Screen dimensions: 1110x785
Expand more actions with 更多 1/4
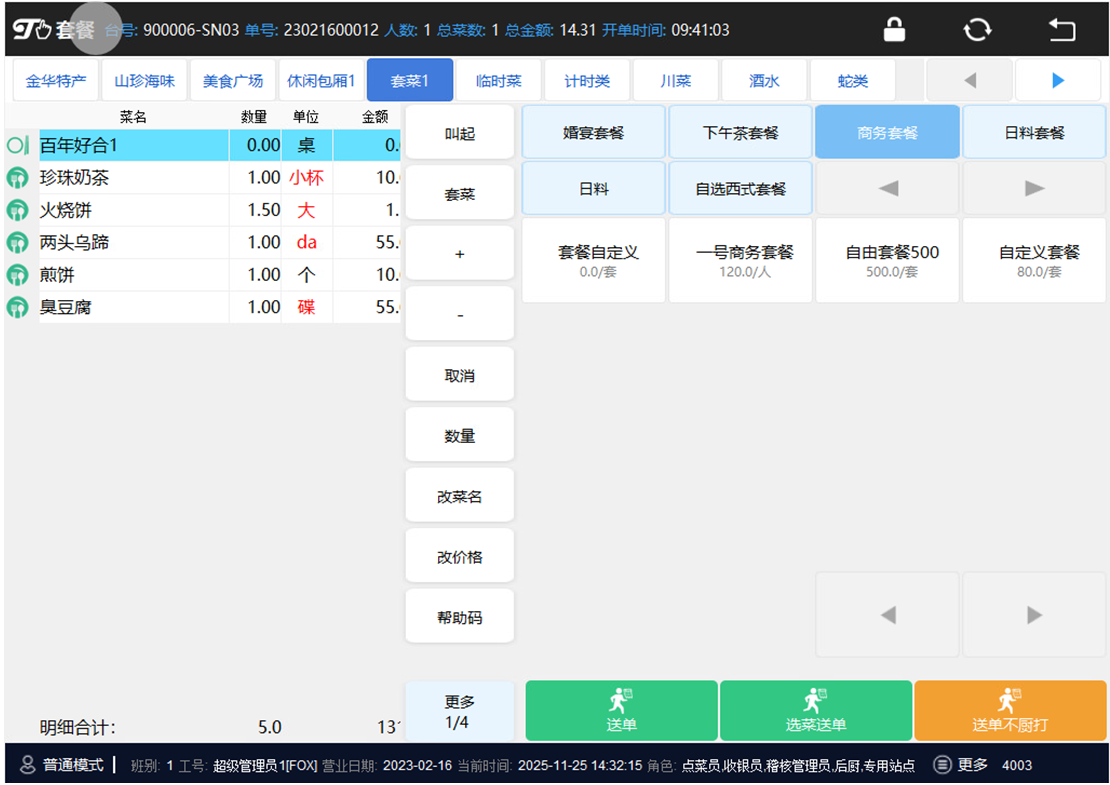[459, 711]
